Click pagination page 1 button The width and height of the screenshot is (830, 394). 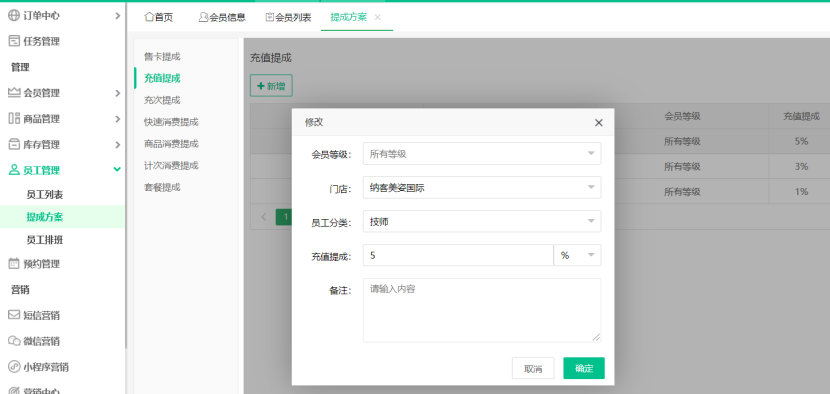pos(286,217)
